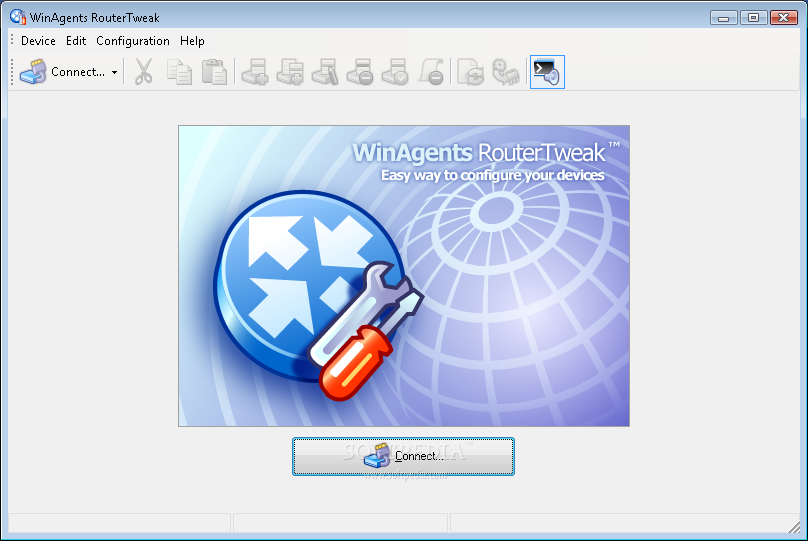Click the edit device pencil icon
Viewport: 808px width, 541px height.
325,72
